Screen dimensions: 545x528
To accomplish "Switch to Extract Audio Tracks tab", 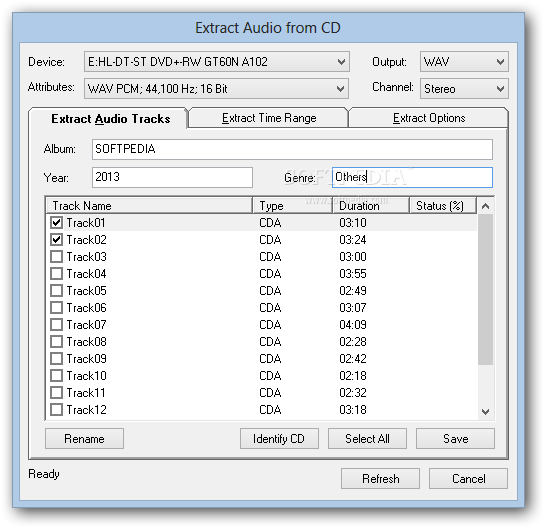I will [x=108, y=119].
